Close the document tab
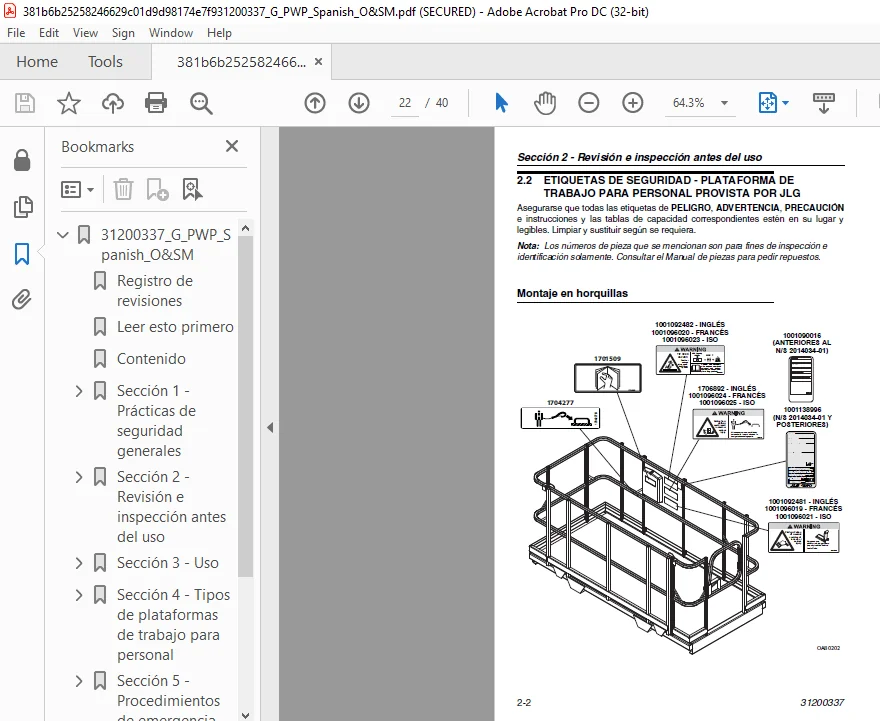Image resolution: width=880 pixels, height=721 pixels. coord(319,62)
